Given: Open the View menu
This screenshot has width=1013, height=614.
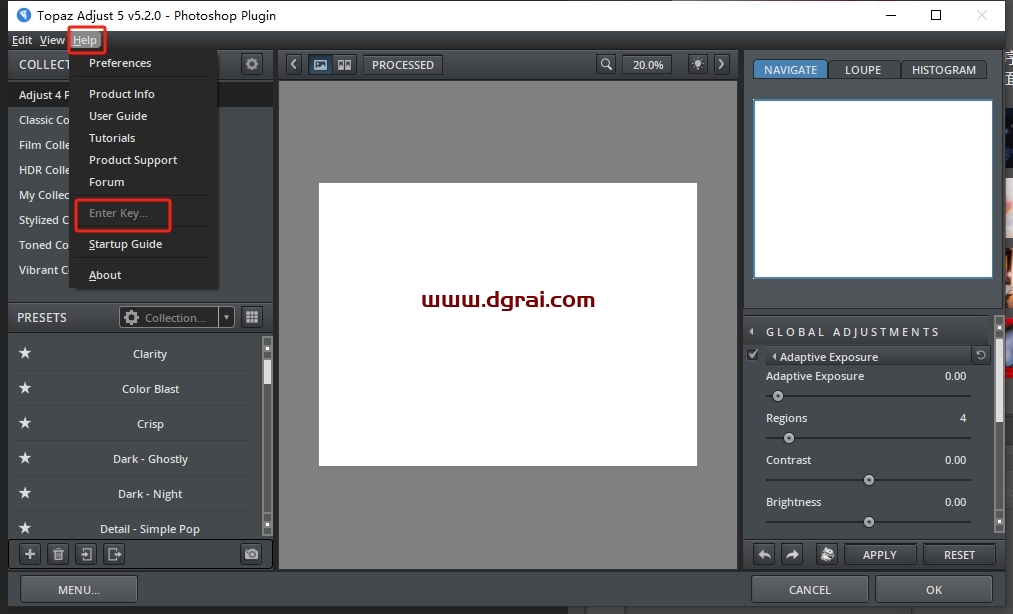Looking at the screenshot, I should tap(52, 40).
